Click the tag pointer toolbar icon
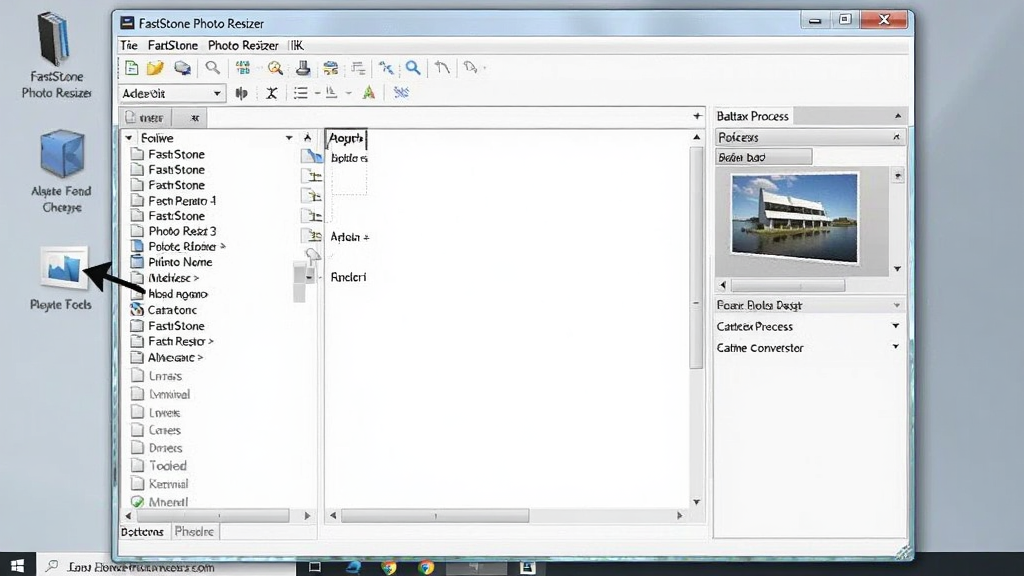1024x576 pixels. point(470,67)
